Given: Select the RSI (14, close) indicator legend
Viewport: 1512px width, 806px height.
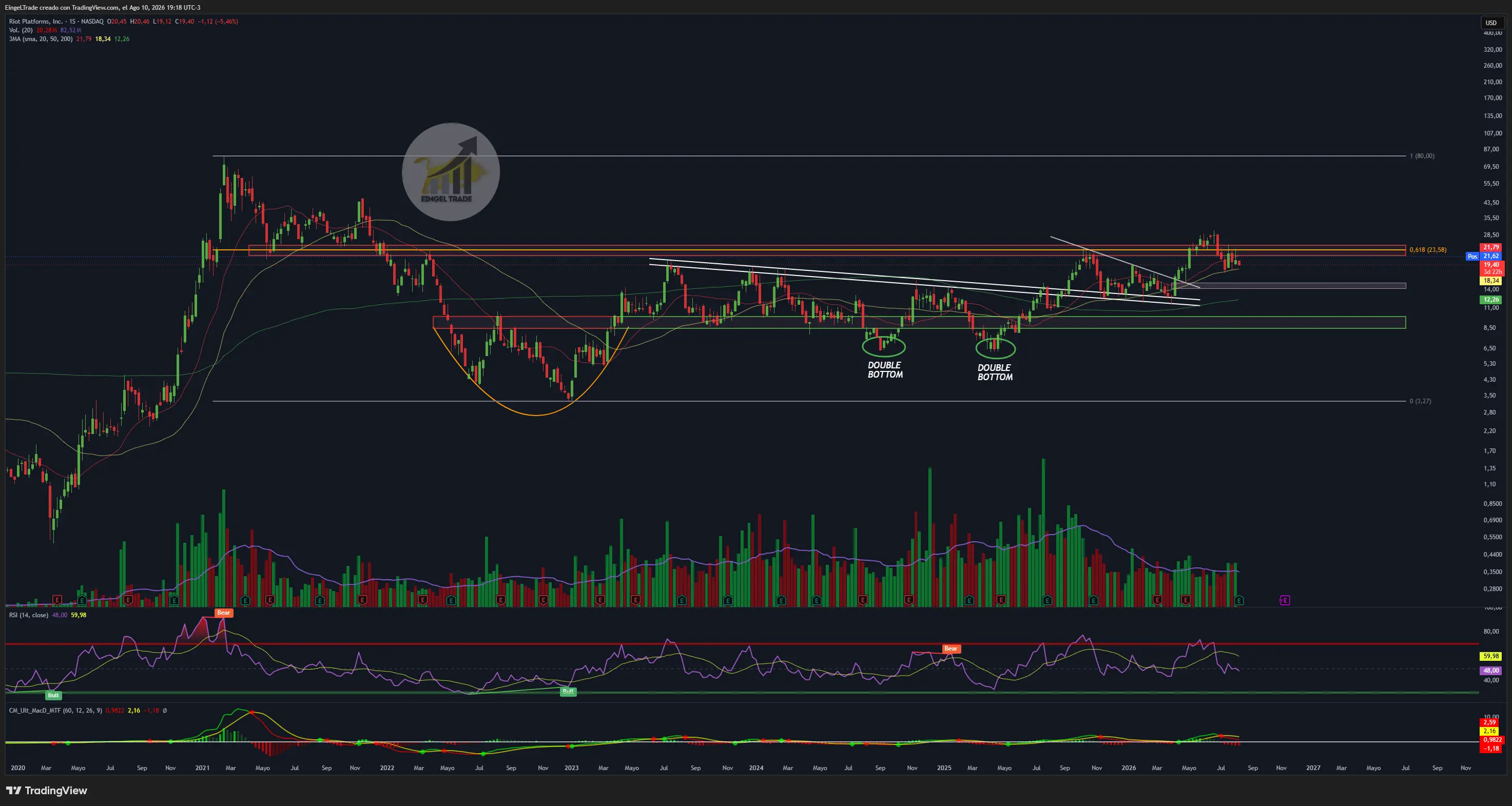Looking at the screenshot, I should (x=29, y=615).
